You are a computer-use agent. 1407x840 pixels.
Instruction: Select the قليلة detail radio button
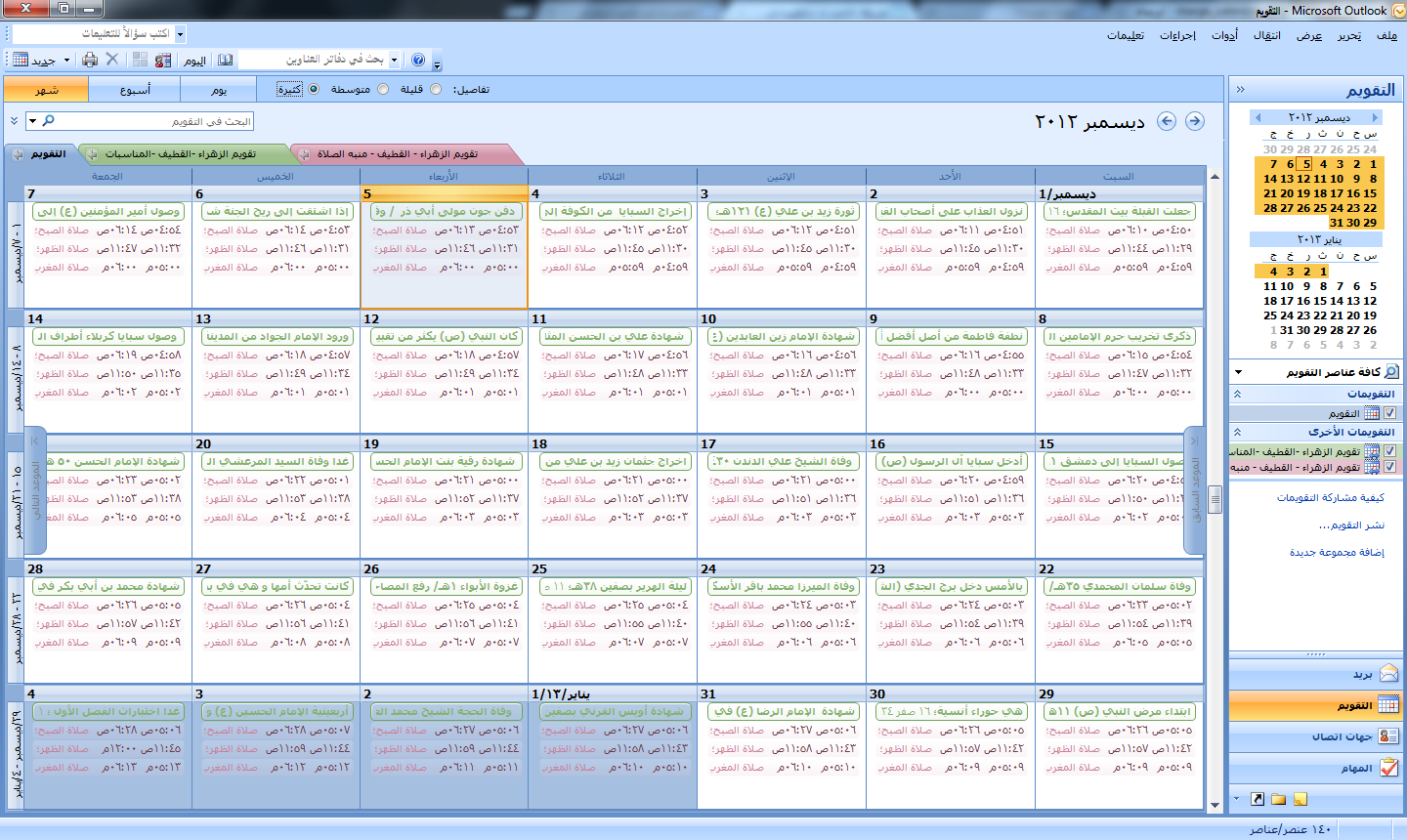[436, 89]
